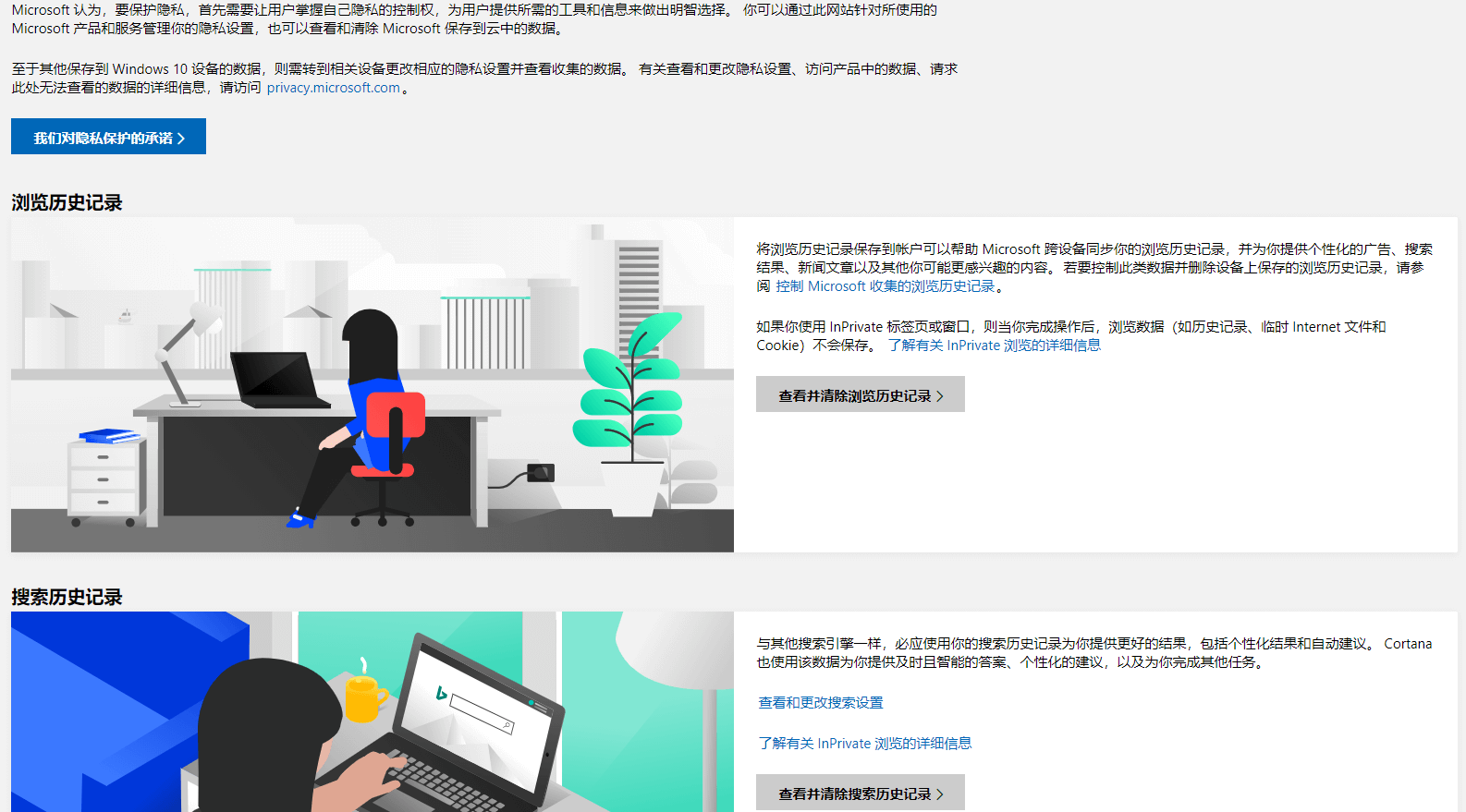Open the InPrivate details link under search history

click(x=865, y=744)
